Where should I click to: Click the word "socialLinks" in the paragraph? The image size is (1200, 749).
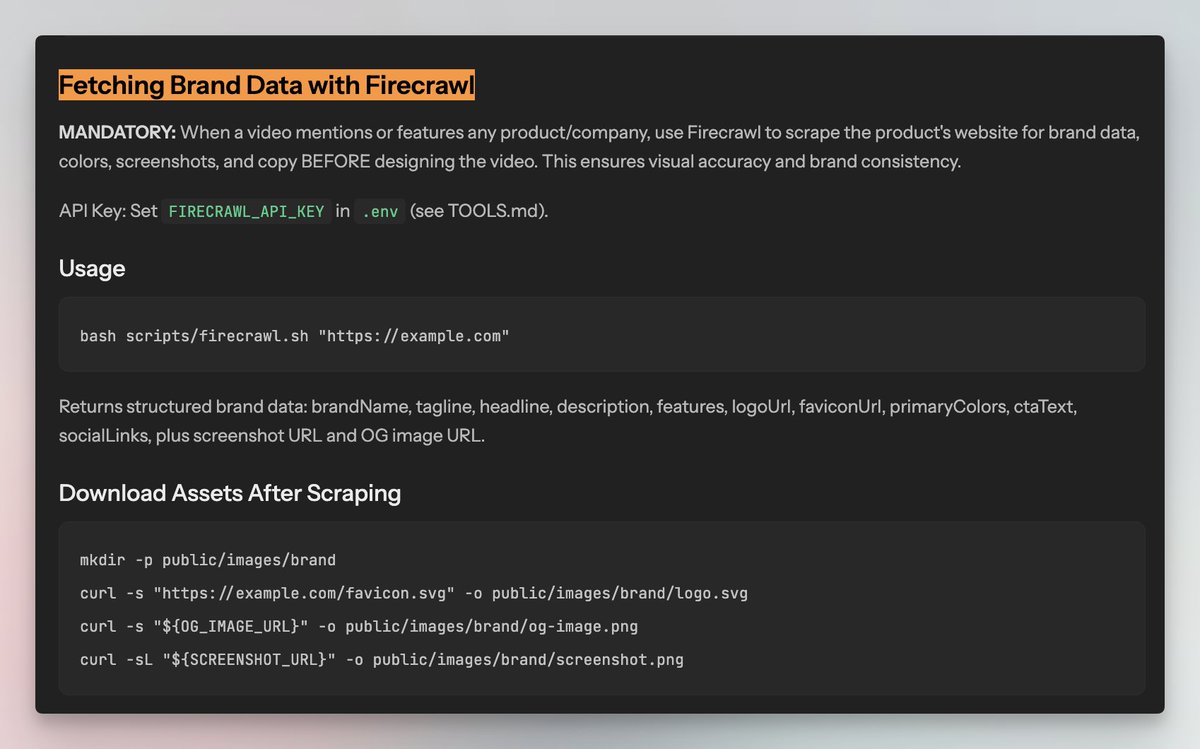[104, 437]
